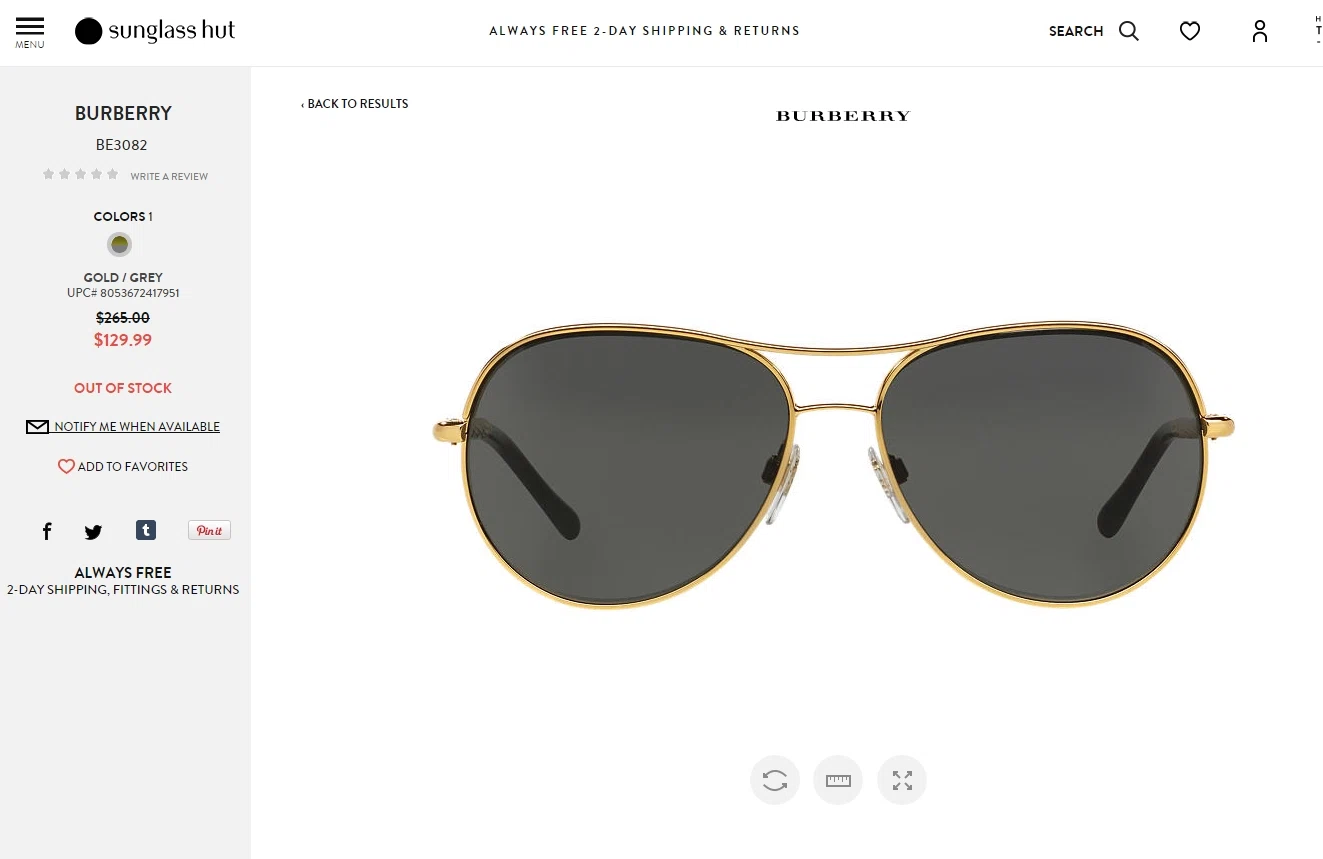Pin the product with Pin it

(x=209, y=530)
